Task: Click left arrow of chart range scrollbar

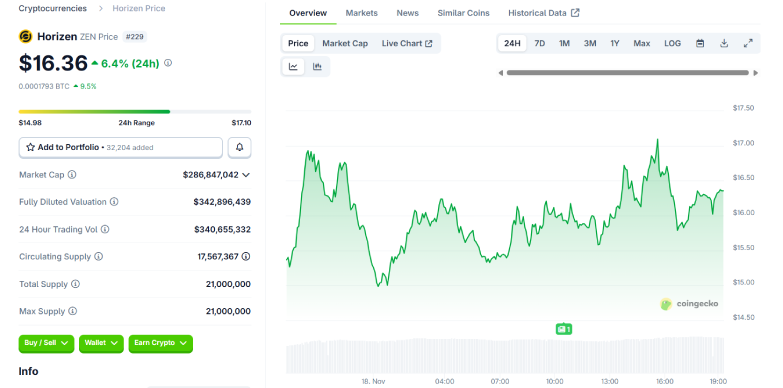Action: tap(500, 73)
